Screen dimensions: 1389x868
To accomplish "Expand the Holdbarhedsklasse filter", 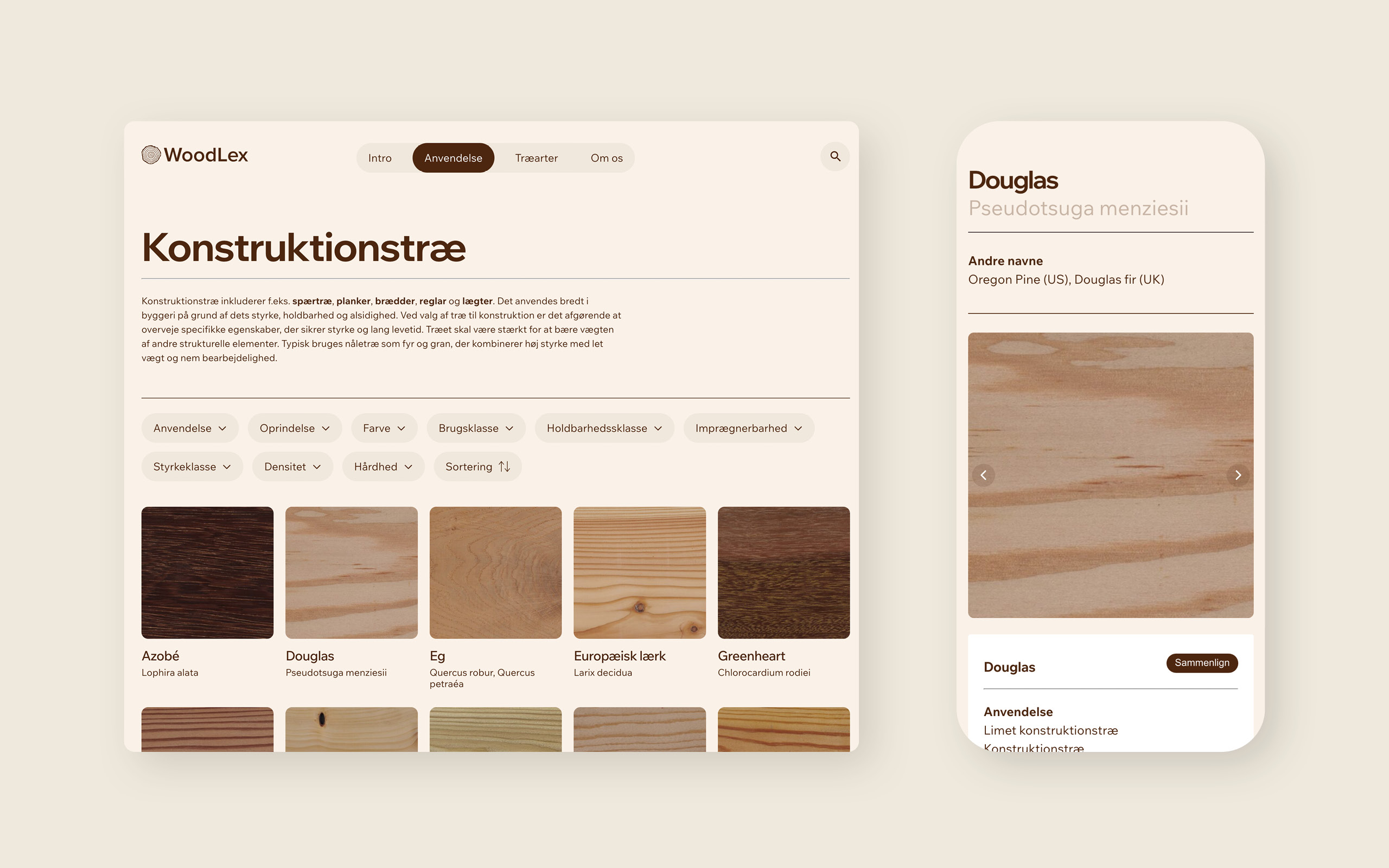I will coord(604,428).
